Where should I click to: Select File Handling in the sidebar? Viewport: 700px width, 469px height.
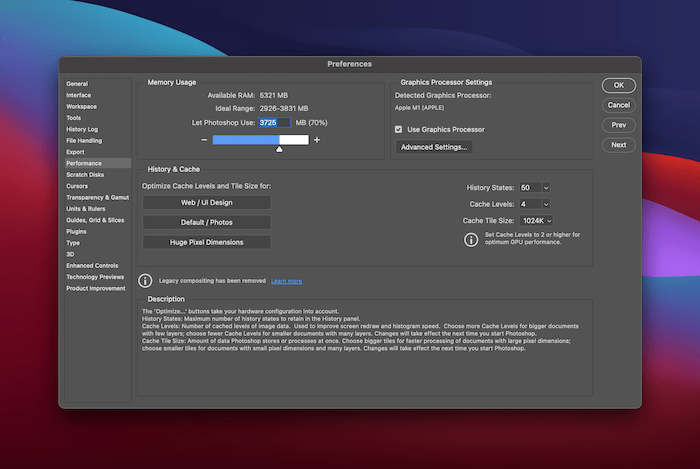pos(83,140)
